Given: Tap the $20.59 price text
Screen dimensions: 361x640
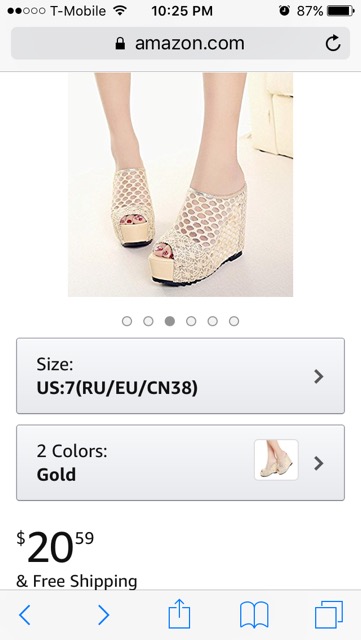Looking at the screenshot, I should (55, 546).
